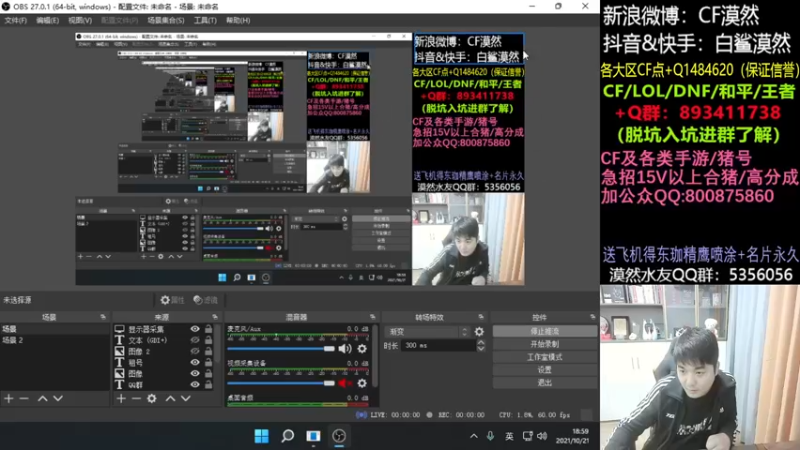
Task: Toggle lock on the 文本 (GDI+) source
Action: (209, 340)
